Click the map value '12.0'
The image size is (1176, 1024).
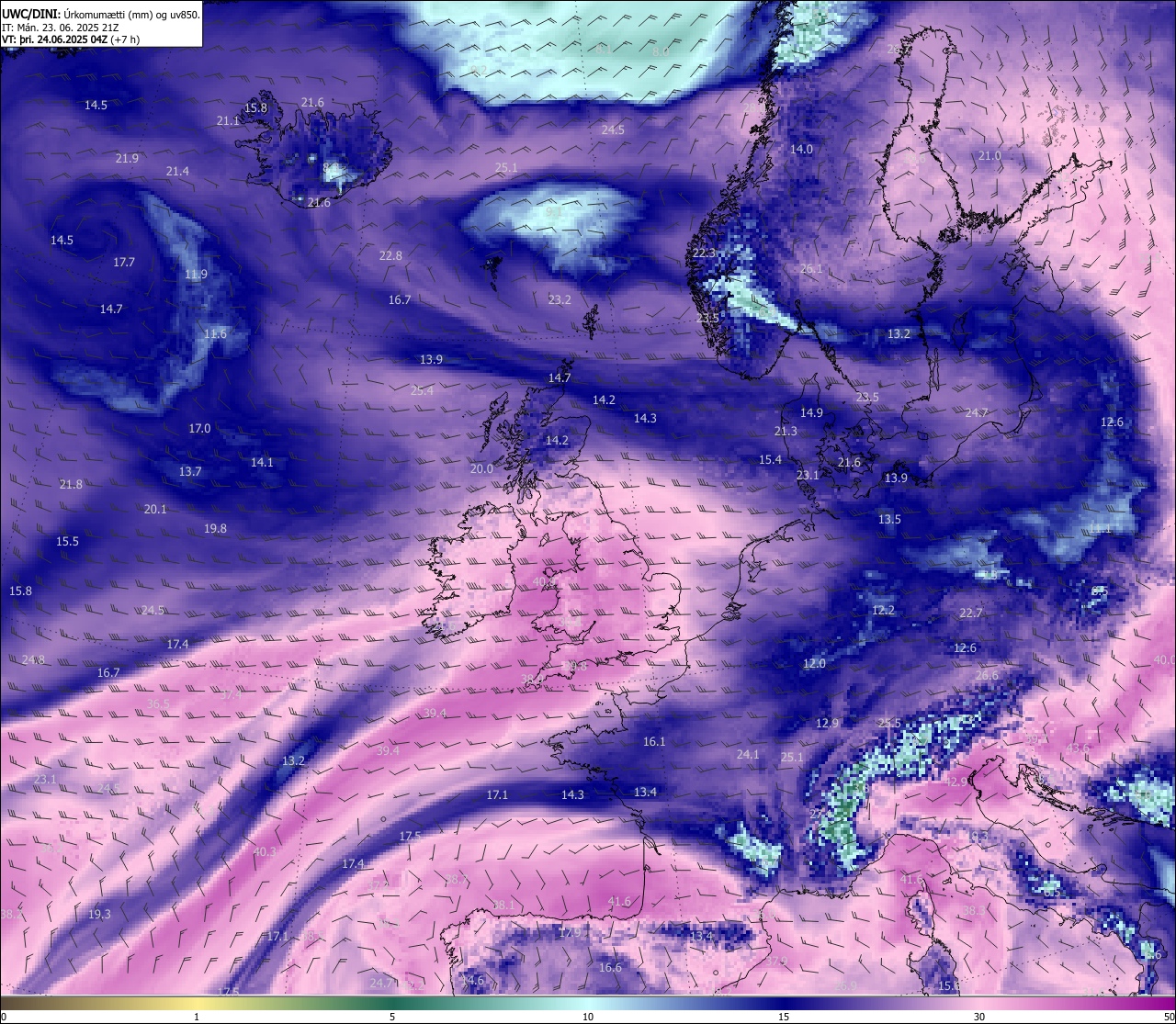pos(814,664)
